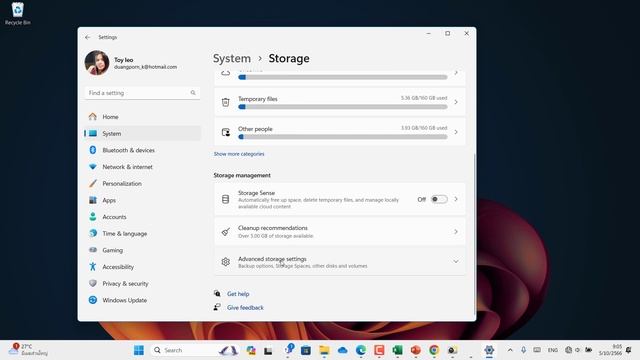This screenshot has width=640, height=360.
Task: Open Accessibility settings
Action: point(142,267)
